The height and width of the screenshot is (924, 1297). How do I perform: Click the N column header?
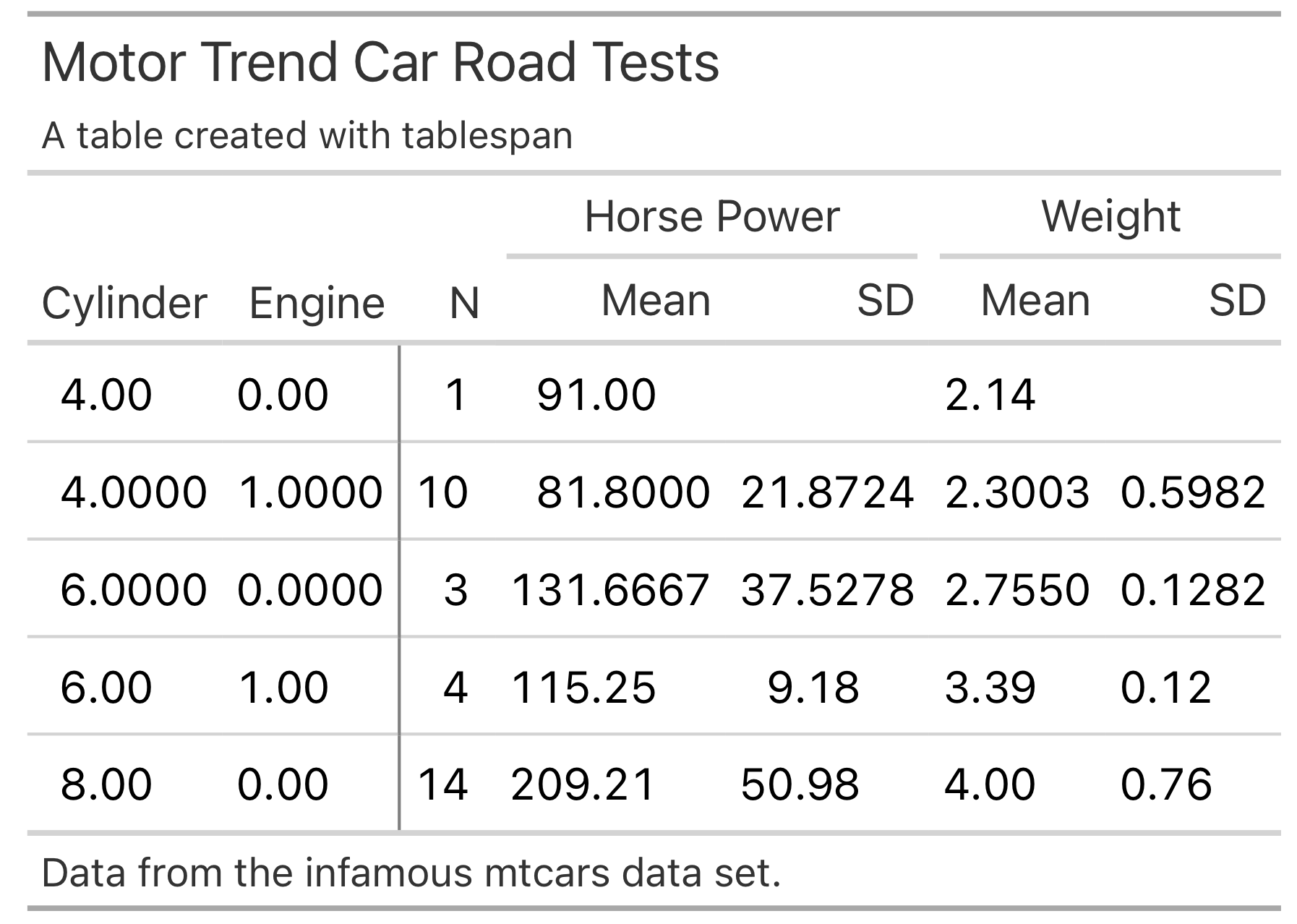point(464,303)
